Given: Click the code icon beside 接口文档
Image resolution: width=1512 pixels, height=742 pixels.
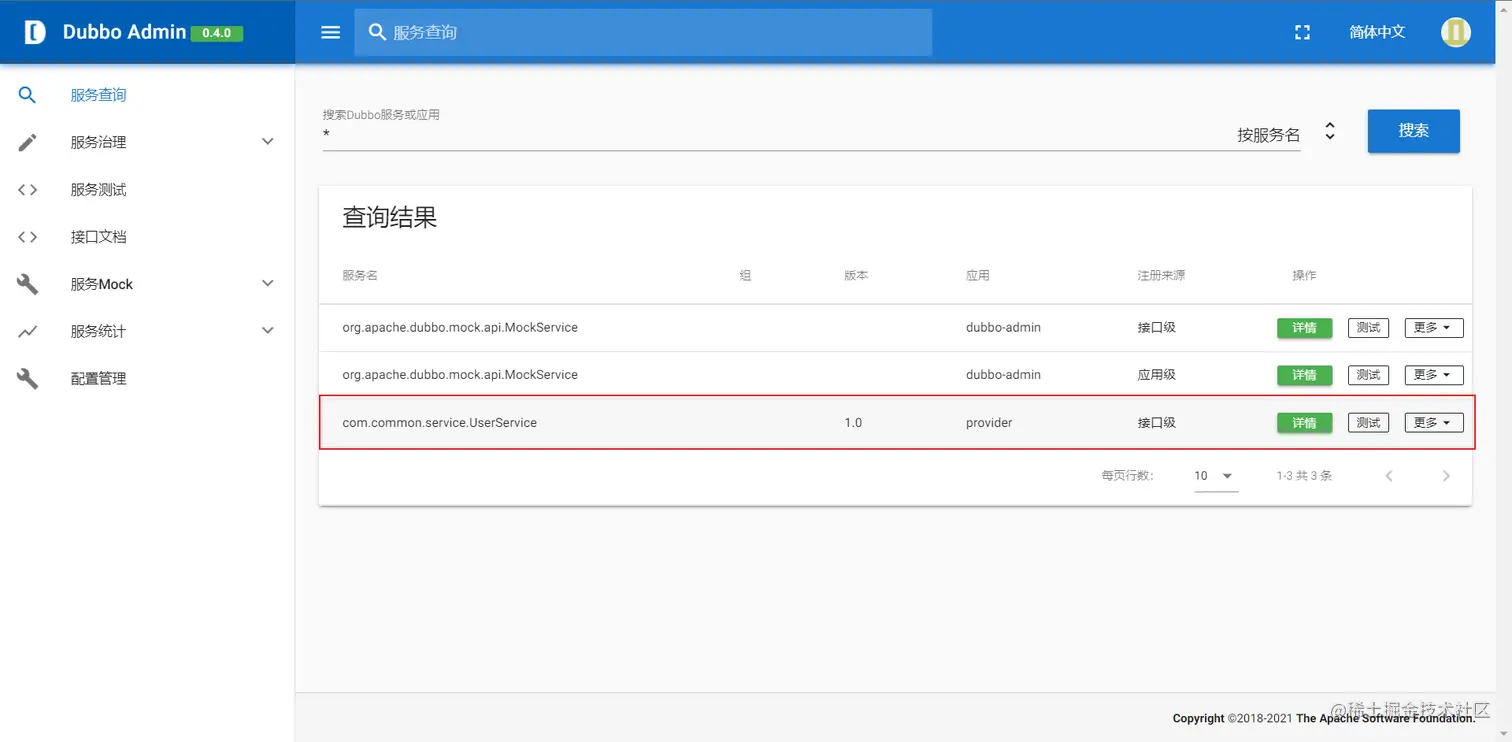Looking at the screenshot, I should tap(28, 237).
